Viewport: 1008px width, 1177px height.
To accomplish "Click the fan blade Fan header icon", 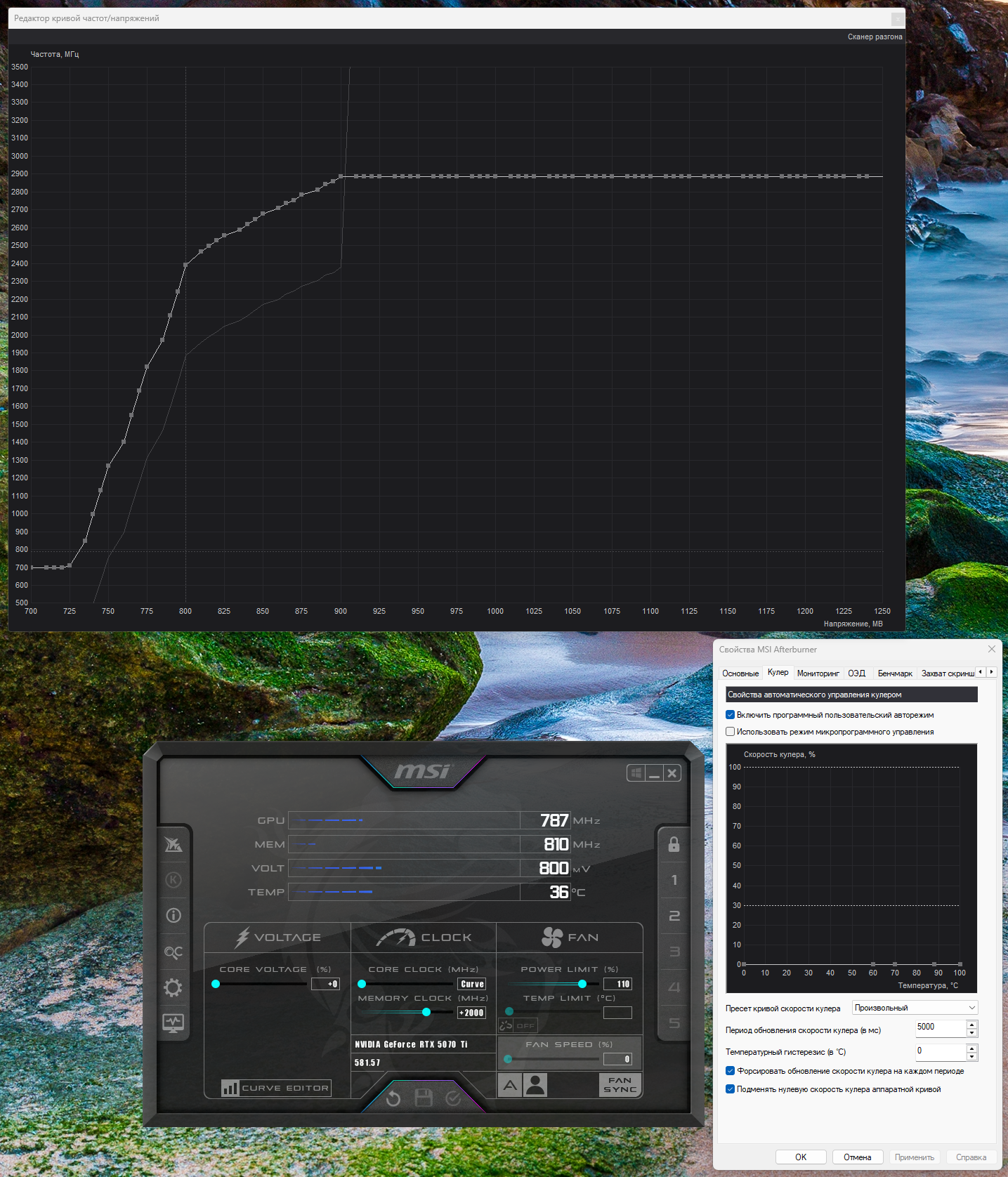I will click(552, 937).
